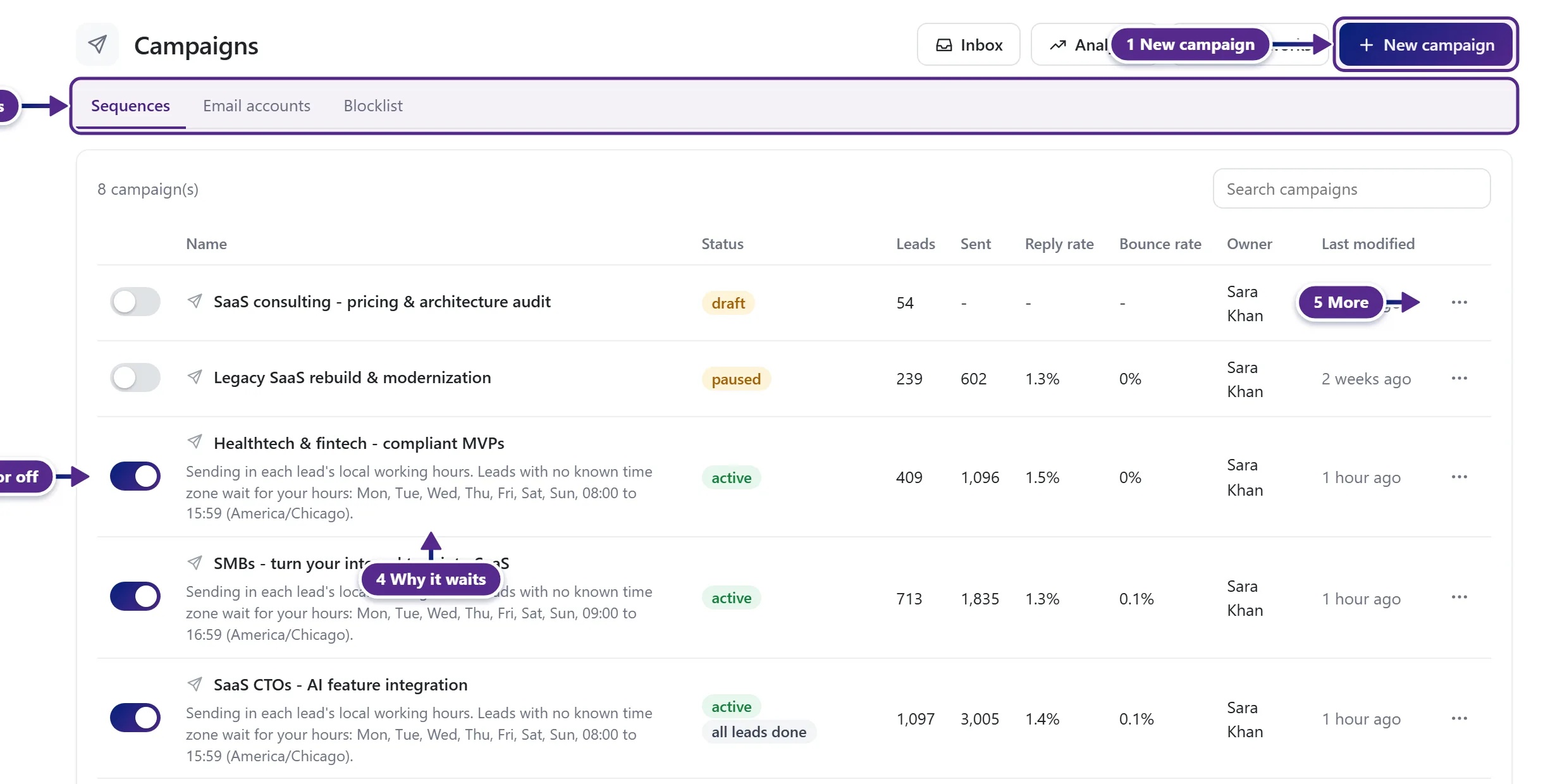Click the Leads column header

pos(915,244)
